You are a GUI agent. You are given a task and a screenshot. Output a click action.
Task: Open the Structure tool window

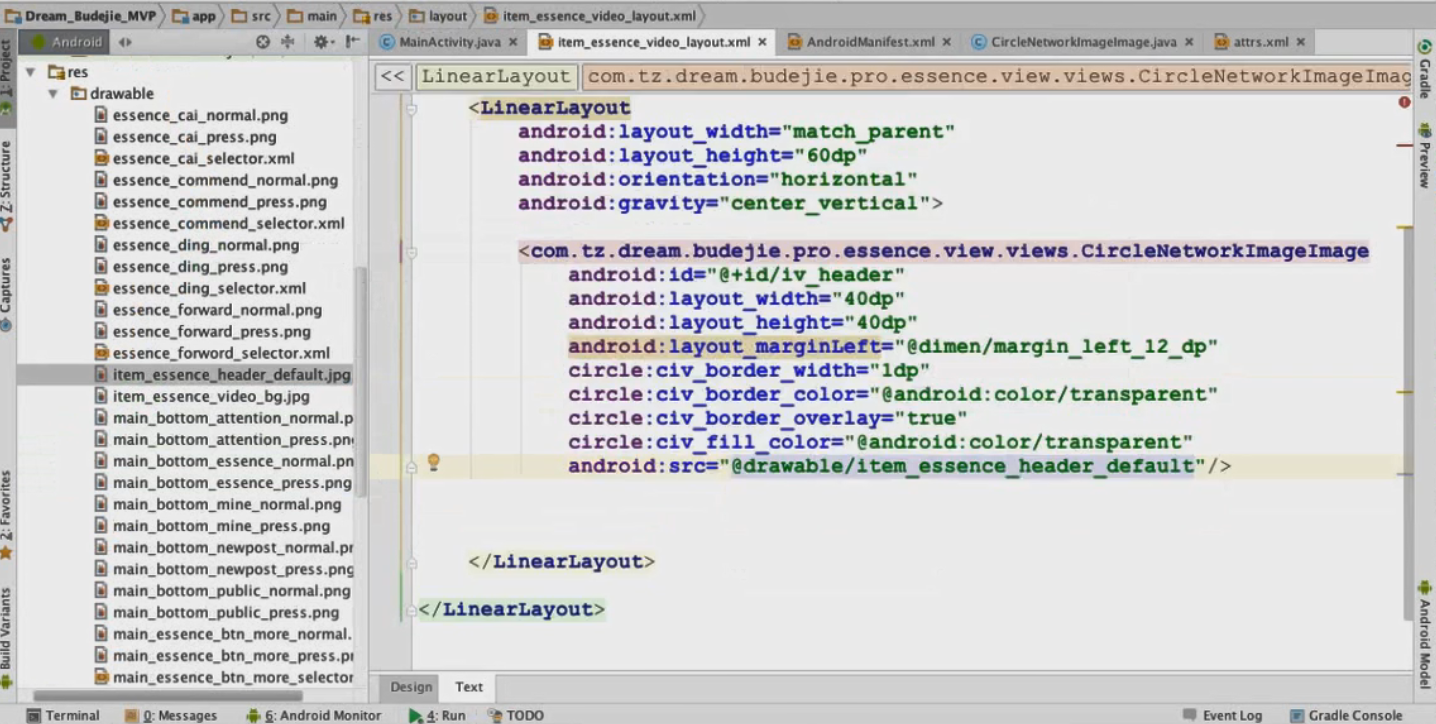click(x=8, y=184)
